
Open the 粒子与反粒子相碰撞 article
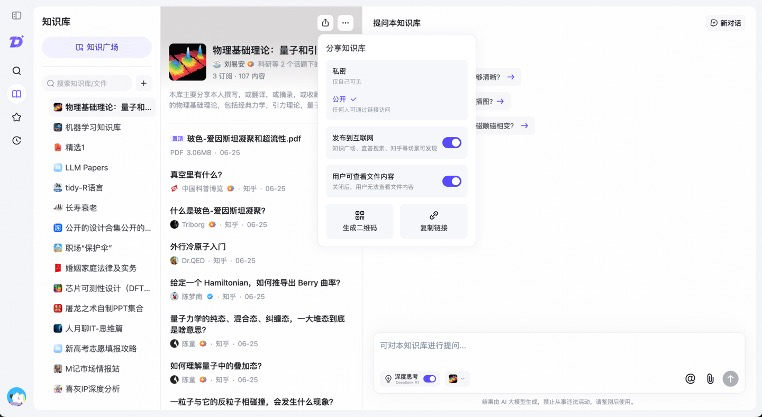coord(252,402)
